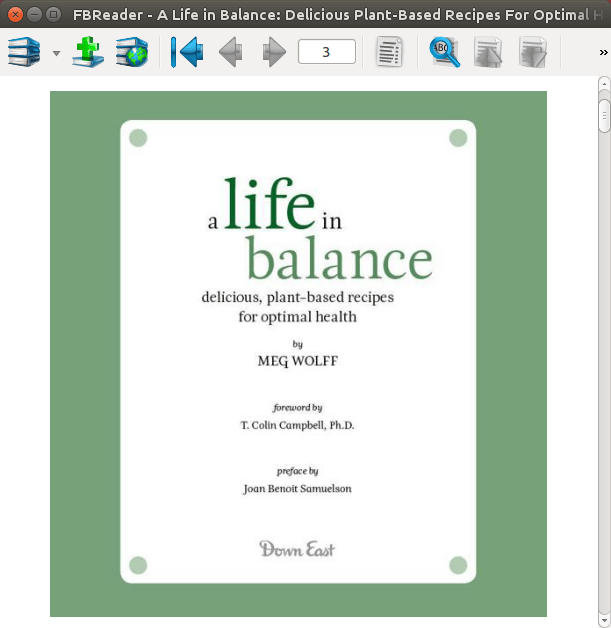
Task: Click the find previous icon
Action: coord(489,52)
